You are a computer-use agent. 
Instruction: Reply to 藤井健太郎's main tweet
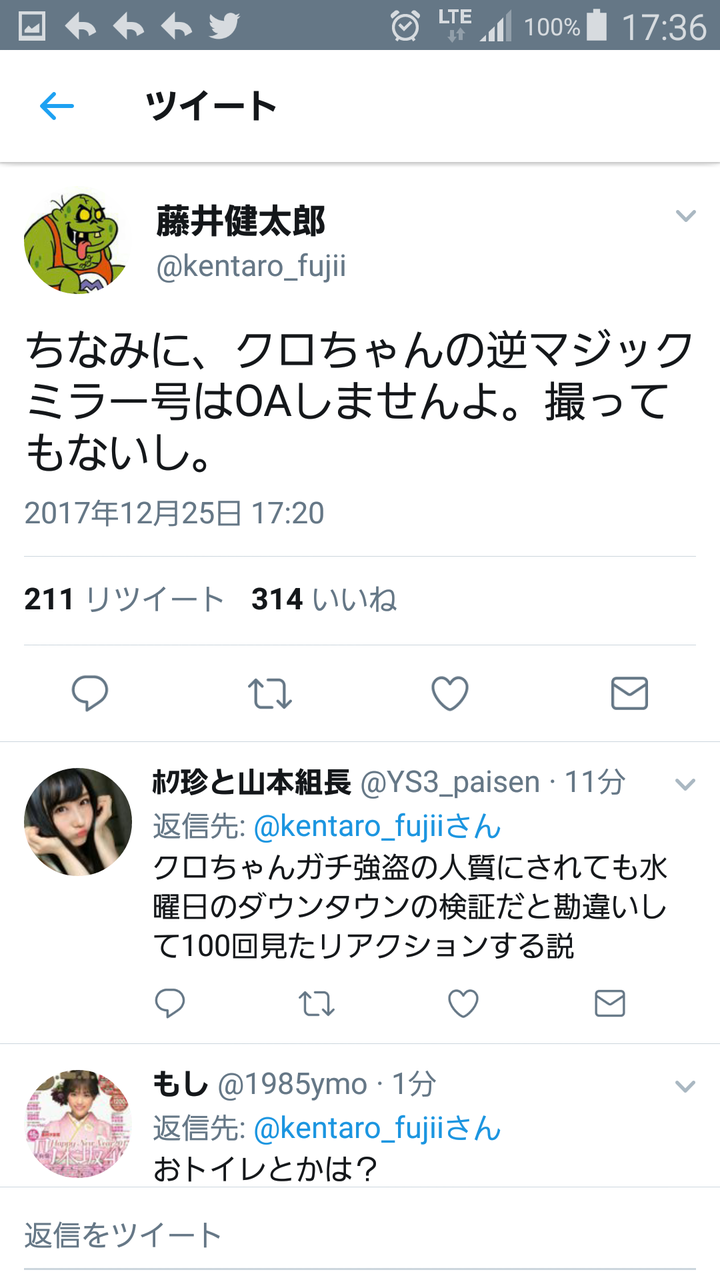[x=90, y=693]
